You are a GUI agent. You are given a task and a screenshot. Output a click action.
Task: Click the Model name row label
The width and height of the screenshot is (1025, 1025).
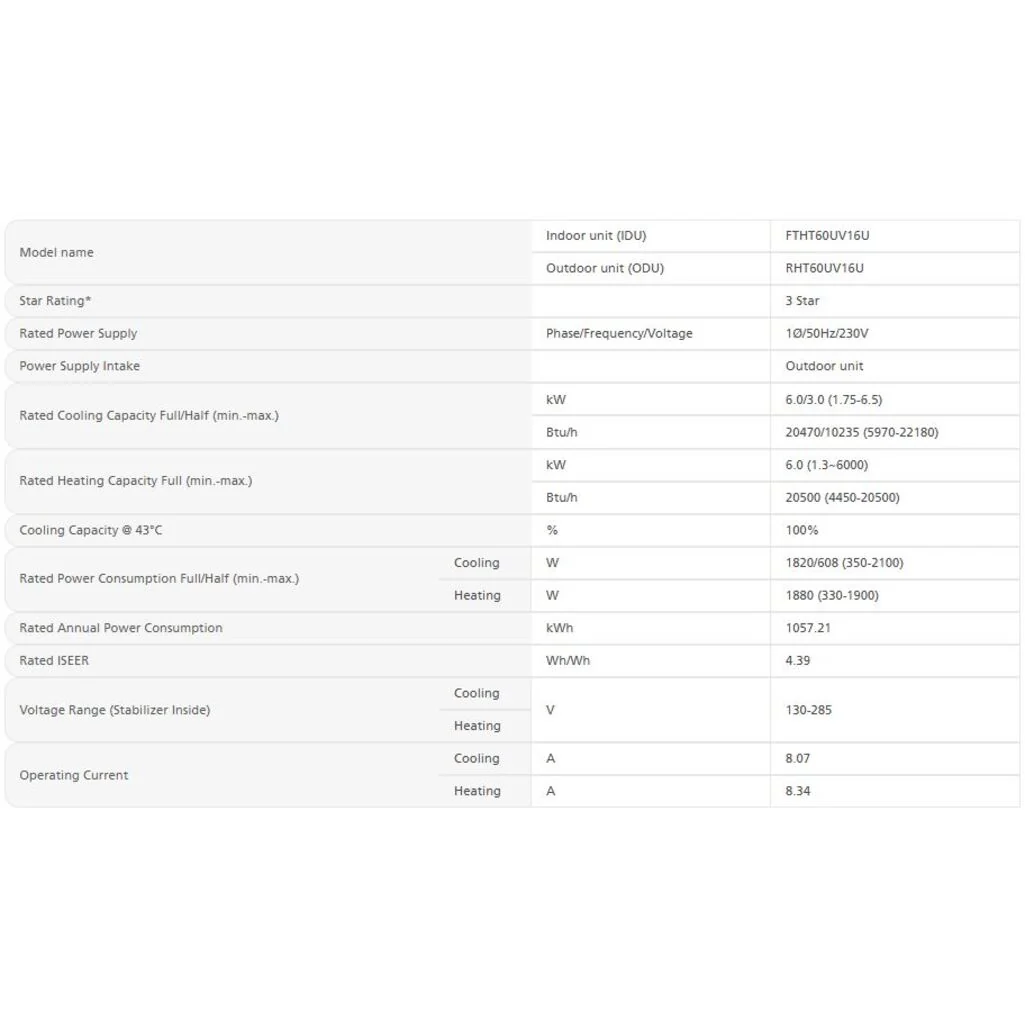(x=56, y=252)
